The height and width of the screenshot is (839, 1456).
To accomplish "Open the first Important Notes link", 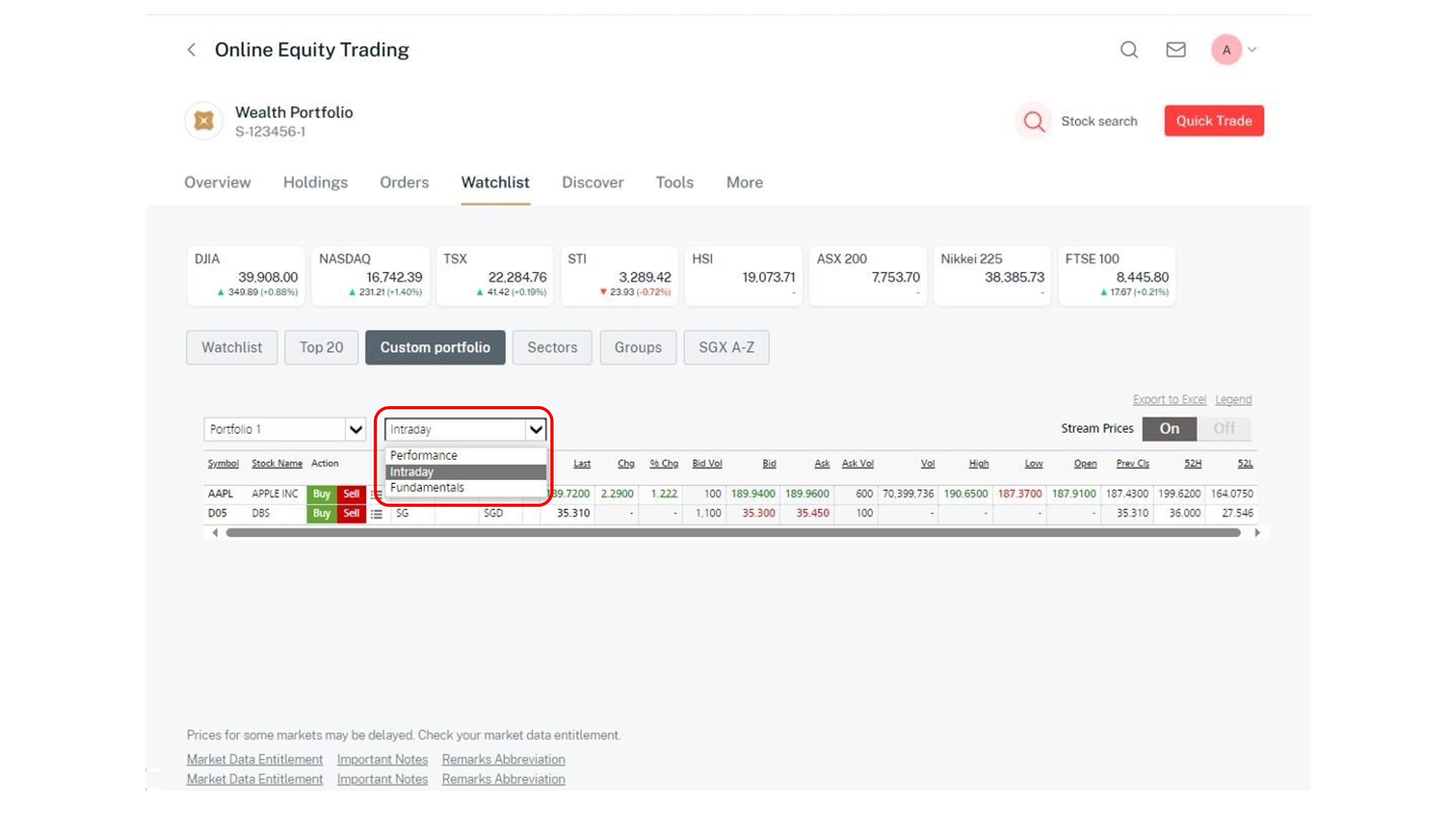I will point(382,759).
